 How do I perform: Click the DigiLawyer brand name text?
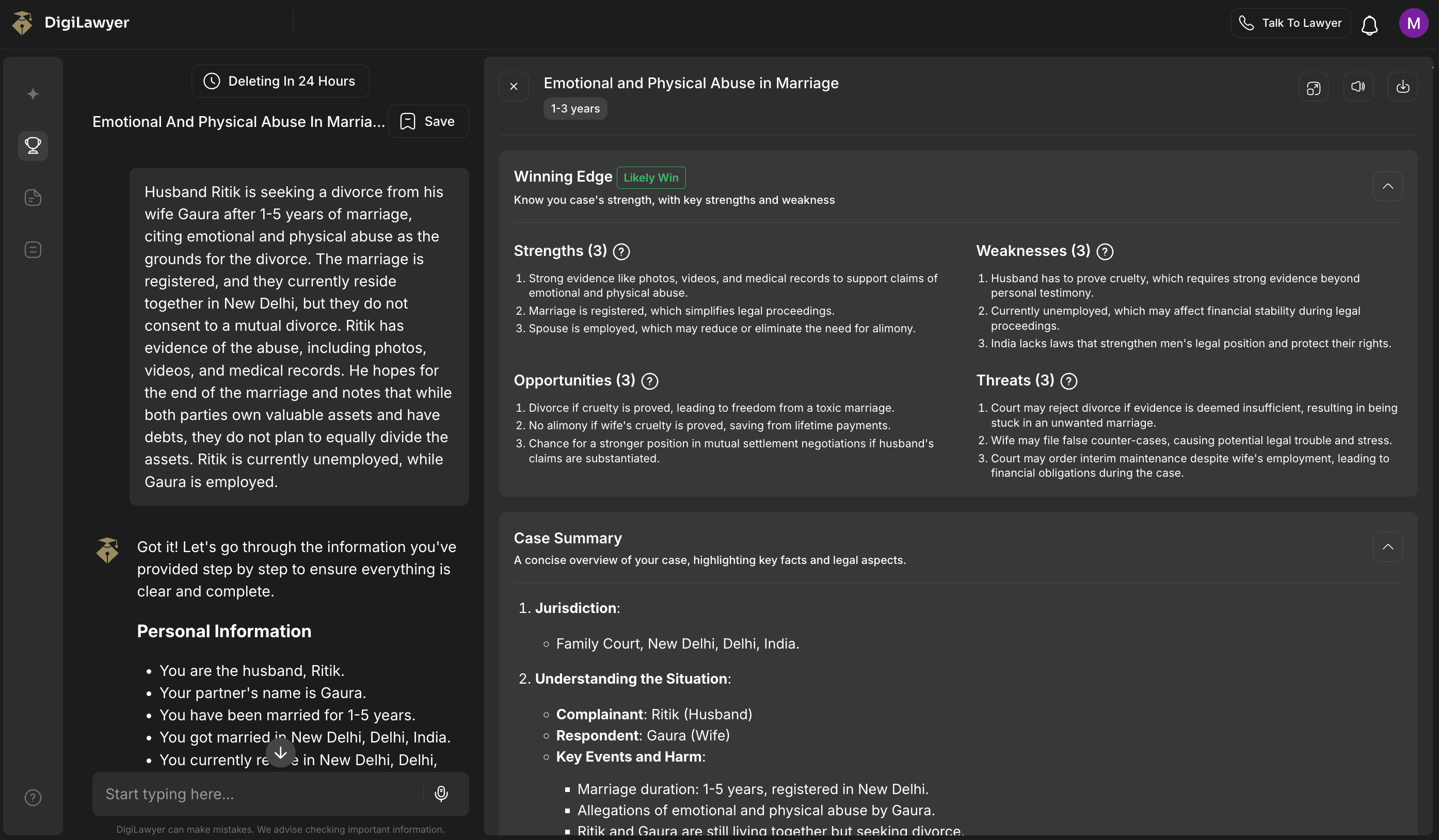tap(87, 22)
